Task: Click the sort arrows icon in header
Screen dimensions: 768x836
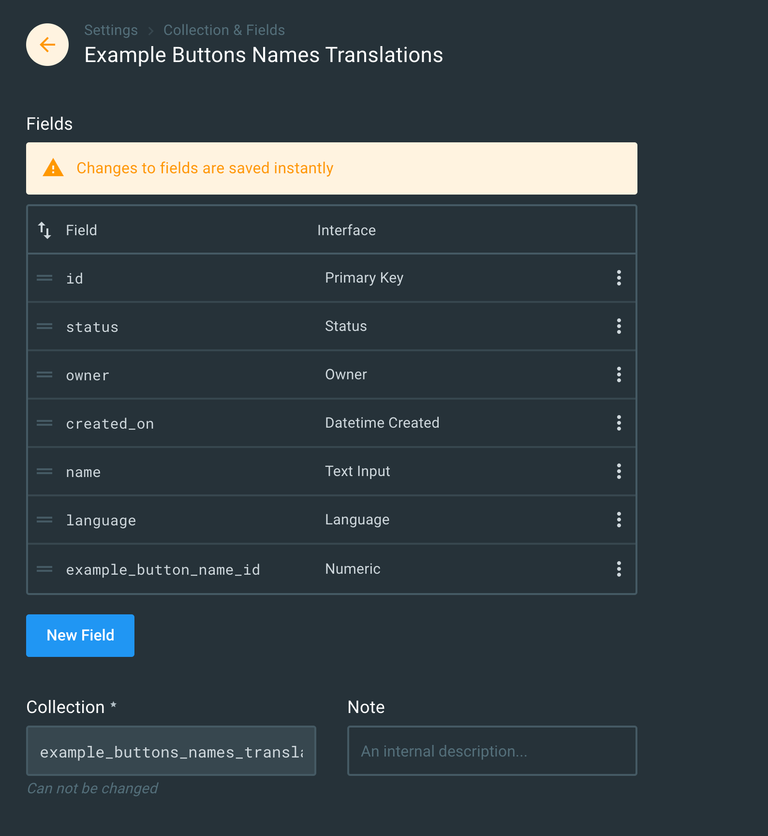Action: pyautogui.click(x=44, y=230)
